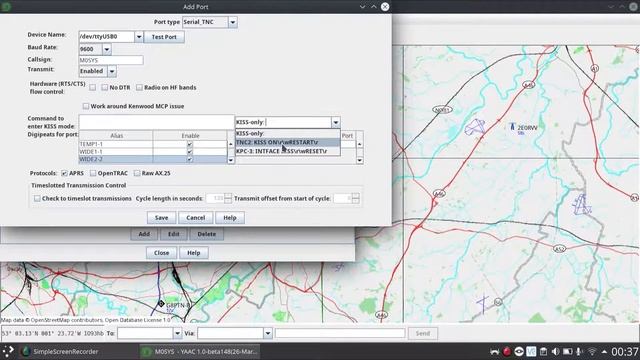Toggle the No DTR checkbox

point(105,87)
